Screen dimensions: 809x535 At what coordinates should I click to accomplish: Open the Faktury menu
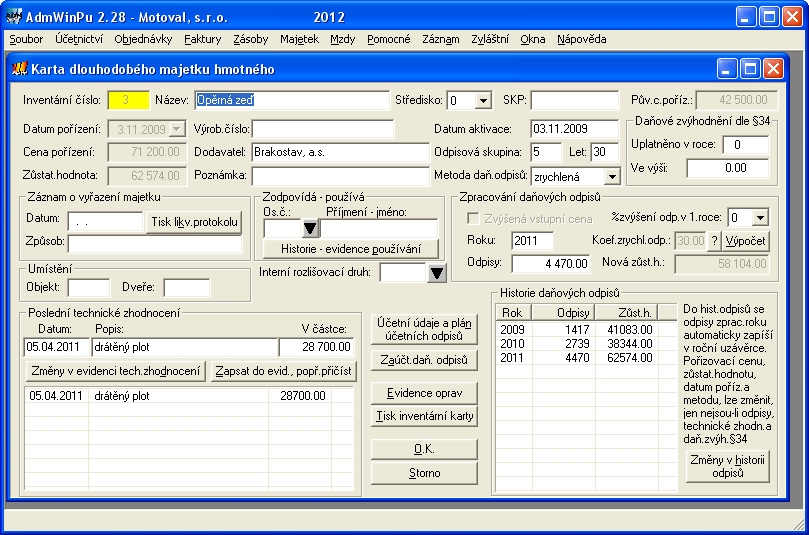(203, 39)
